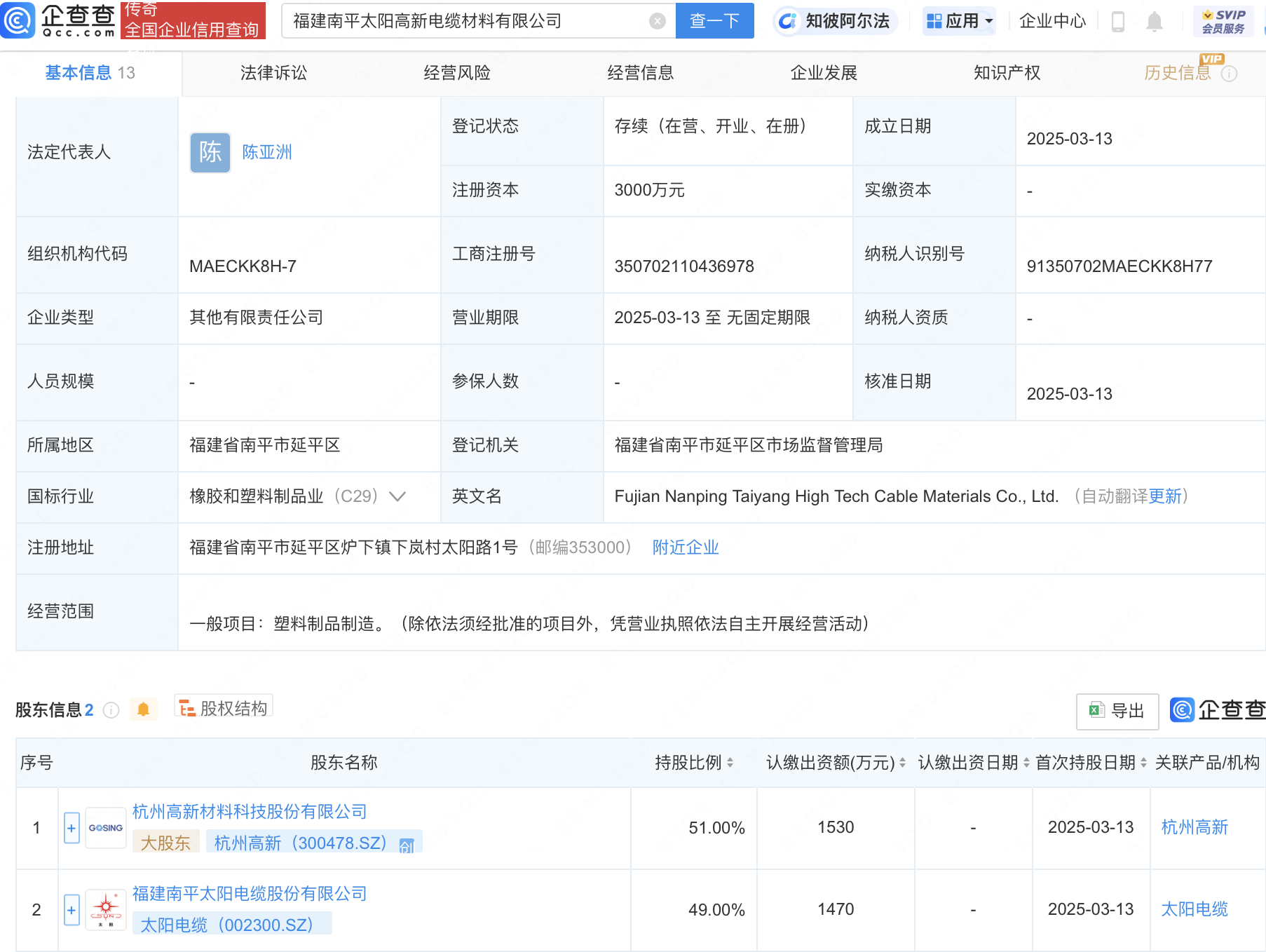Expand row 2 shareholder plus button
The height and width of the screenshot is (952, 1266).
(72, 910)
